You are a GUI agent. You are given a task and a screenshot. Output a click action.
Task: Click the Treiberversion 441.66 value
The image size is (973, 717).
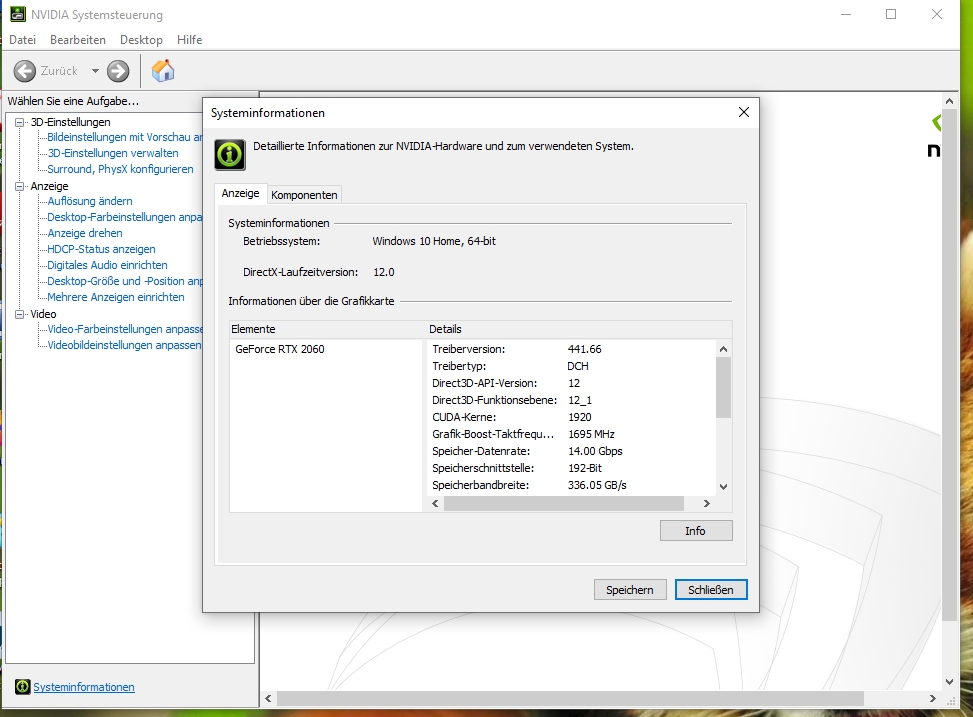pos(585,349)
